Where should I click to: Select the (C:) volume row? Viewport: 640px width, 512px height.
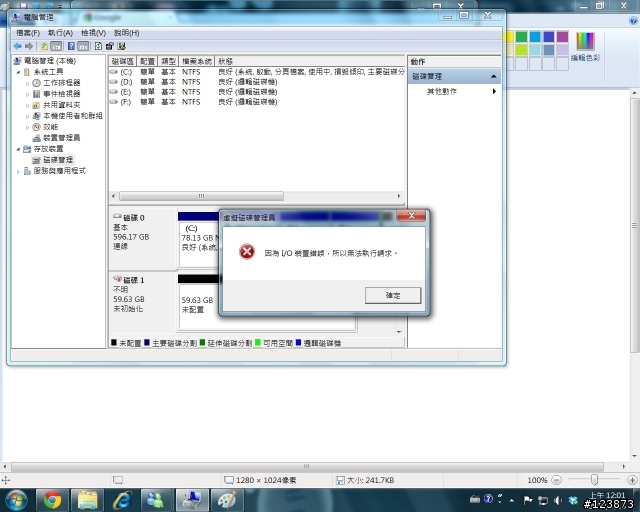click(x=257, y=72)
